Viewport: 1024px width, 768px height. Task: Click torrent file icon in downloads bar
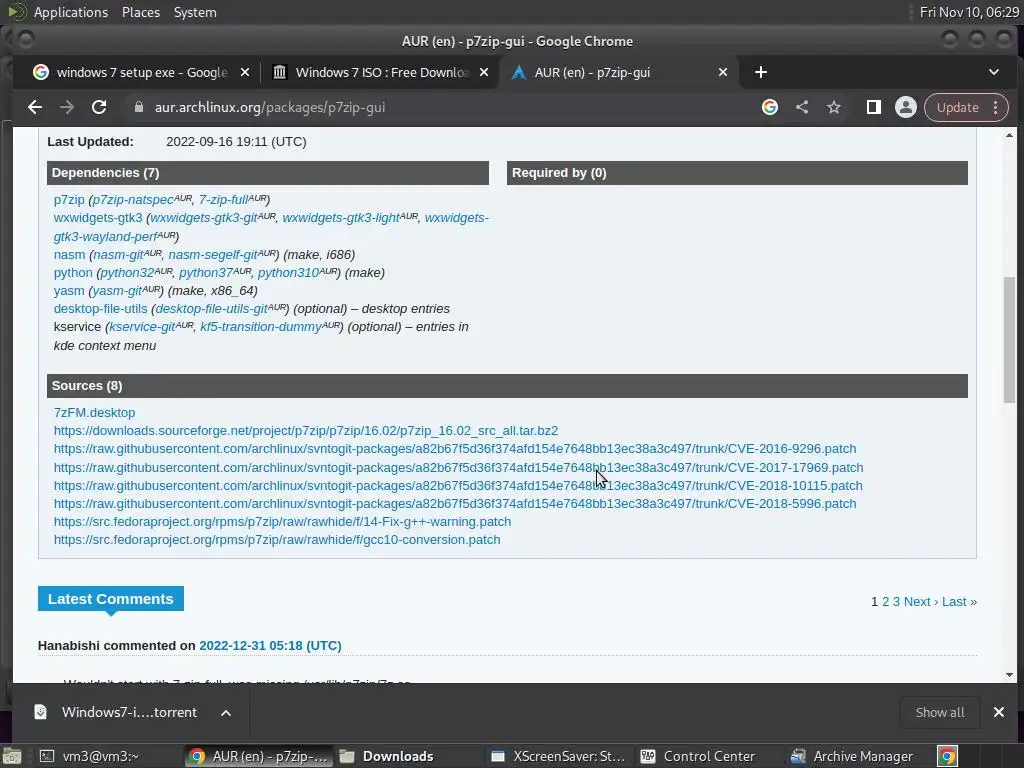coord(40,712)
